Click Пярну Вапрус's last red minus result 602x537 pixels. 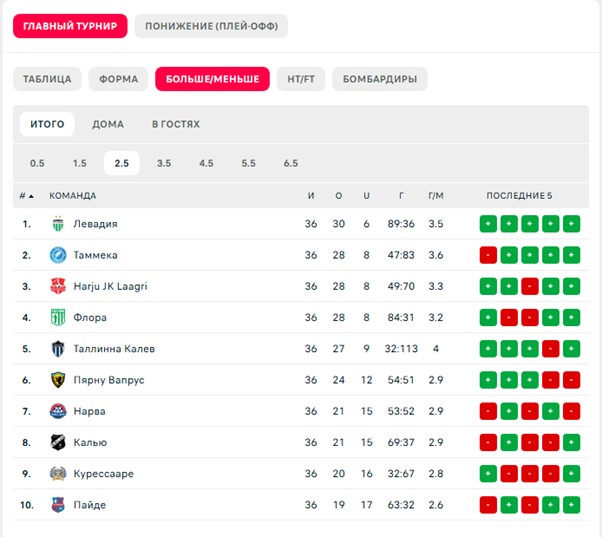click(x=571, y=380)
